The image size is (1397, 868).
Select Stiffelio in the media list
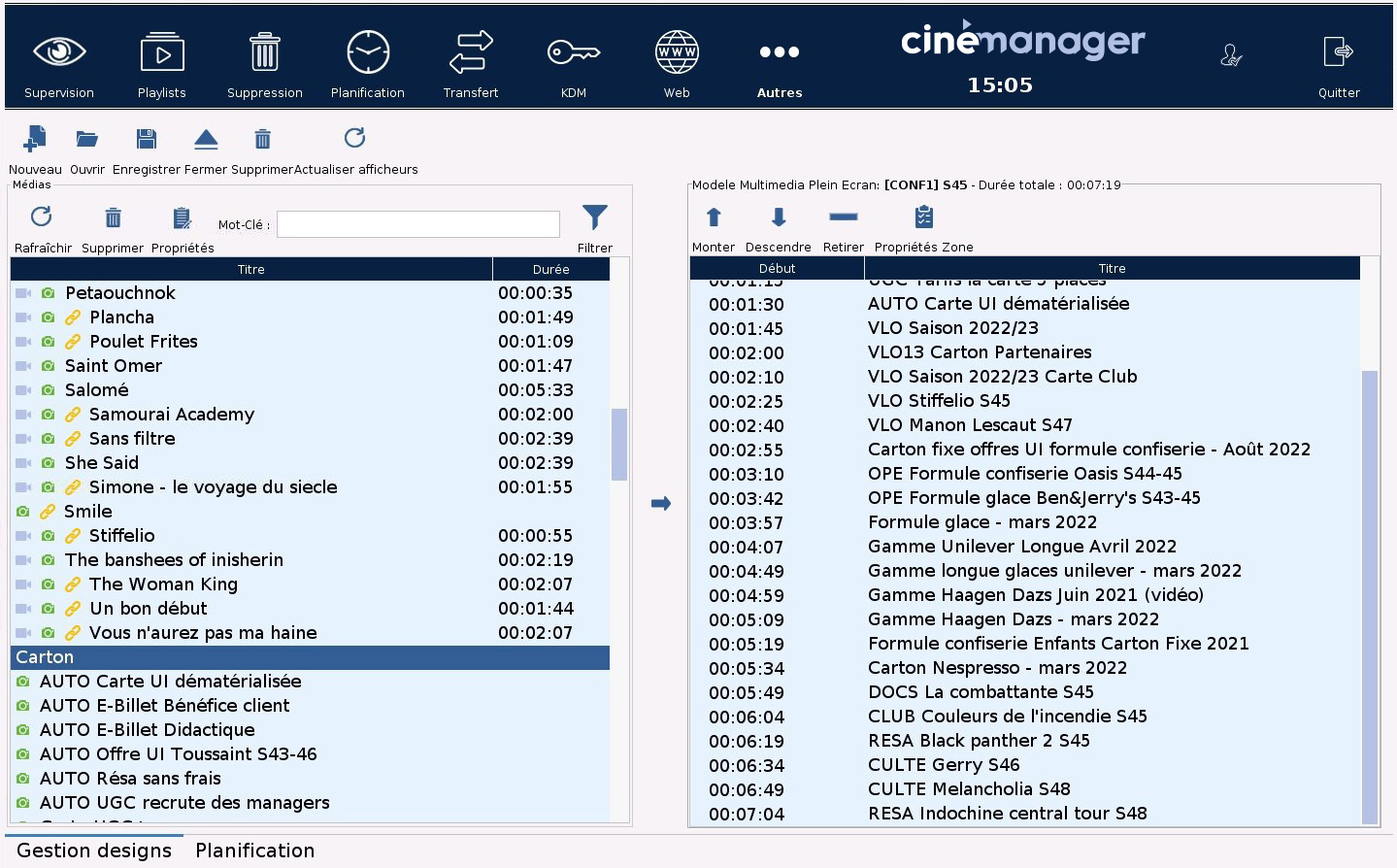tap(122, 536)
